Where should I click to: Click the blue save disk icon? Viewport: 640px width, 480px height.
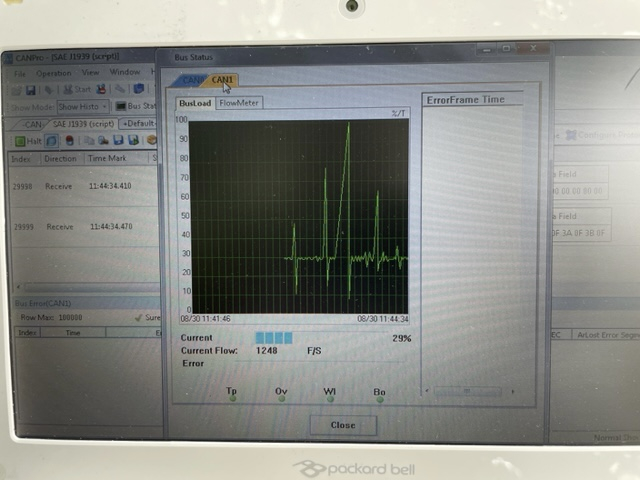coord(28,90)
